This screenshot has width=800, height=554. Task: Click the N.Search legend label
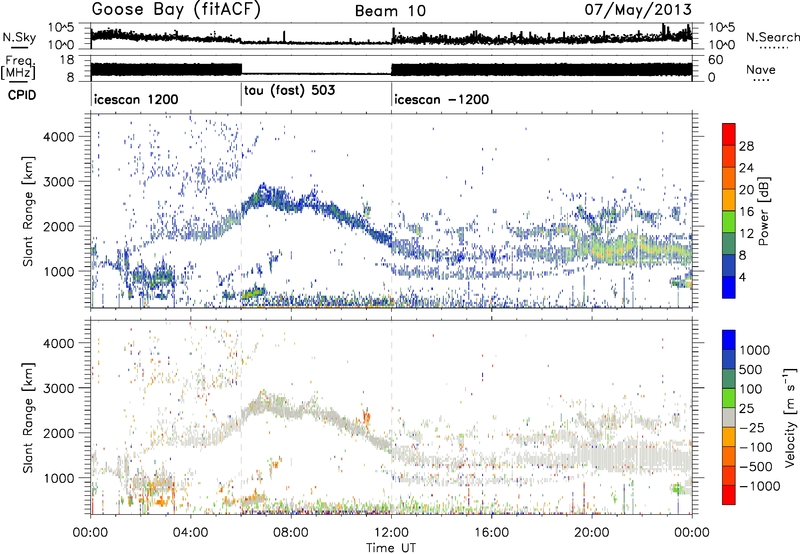click(772, 37)
